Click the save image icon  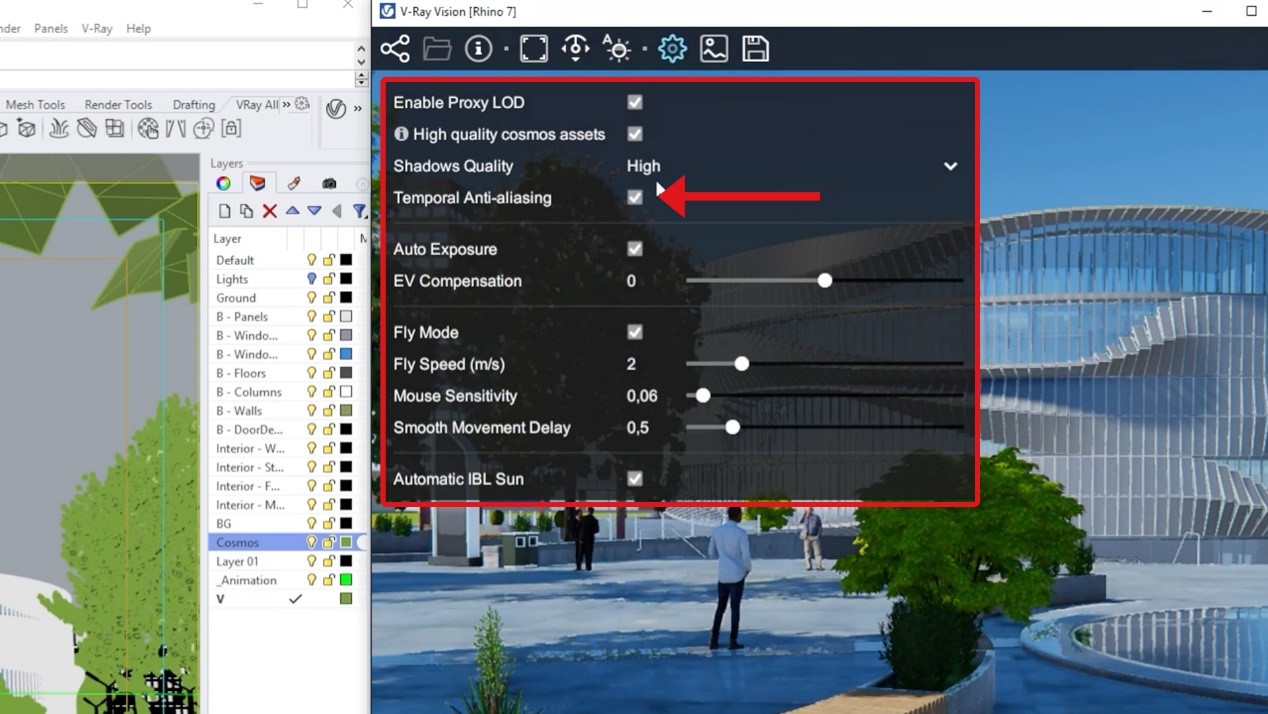click(714, 48)
